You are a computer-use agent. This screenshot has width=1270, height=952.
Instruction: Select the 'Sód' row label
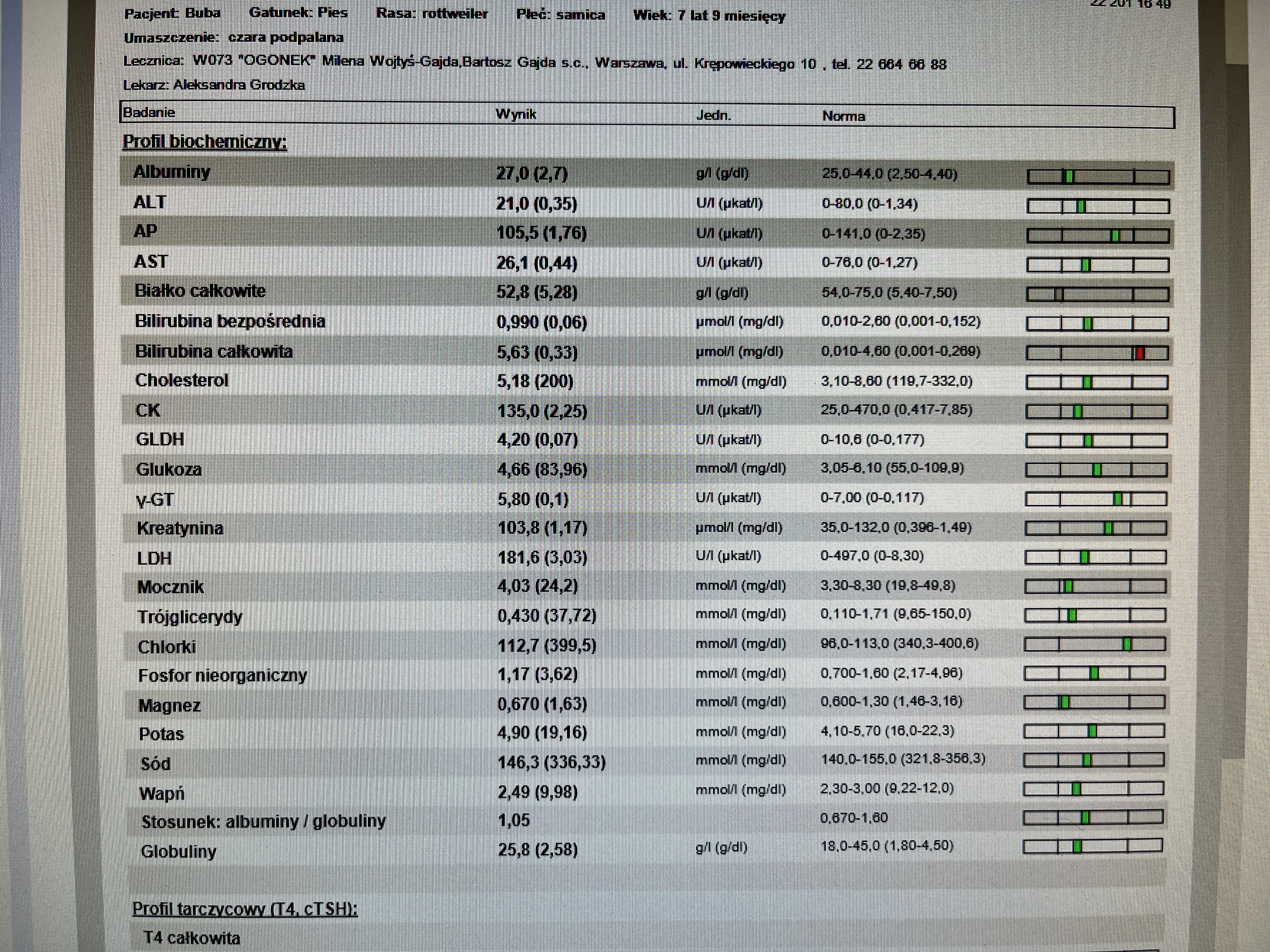coord(156,764)
